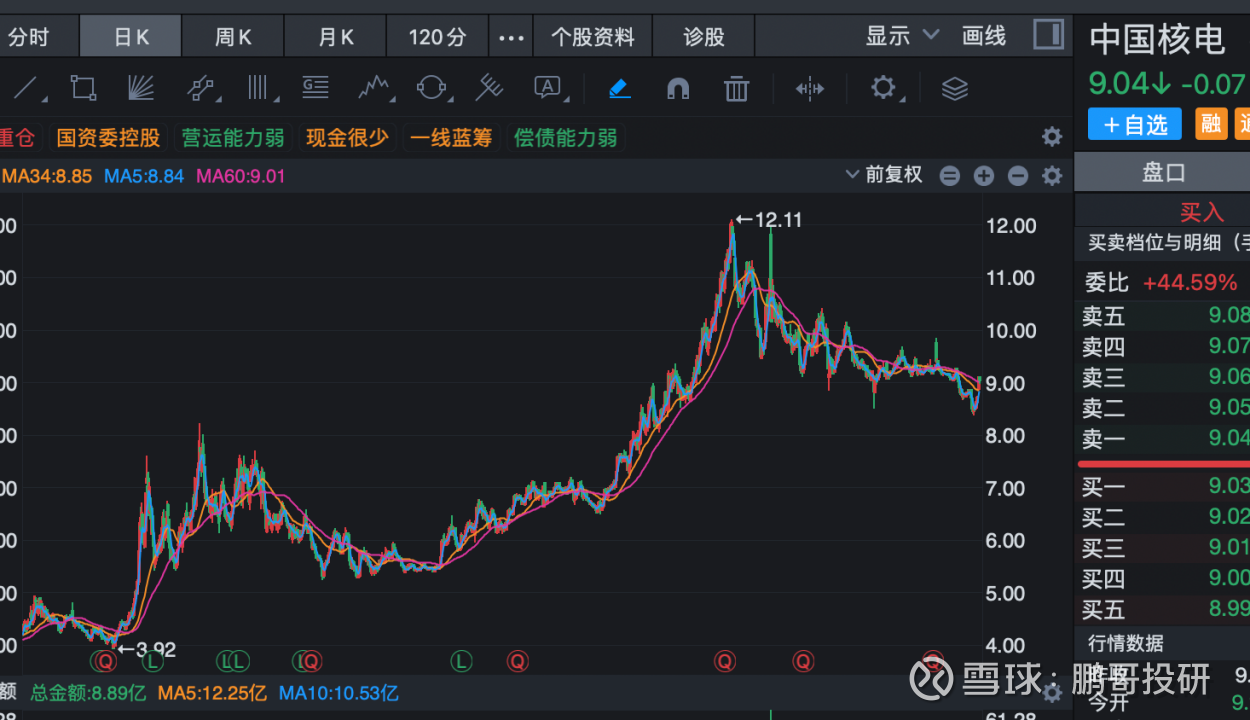Choose the rectangle drawing tool
The height and width of the screenshot is (720, 1250).
point(83,89)
